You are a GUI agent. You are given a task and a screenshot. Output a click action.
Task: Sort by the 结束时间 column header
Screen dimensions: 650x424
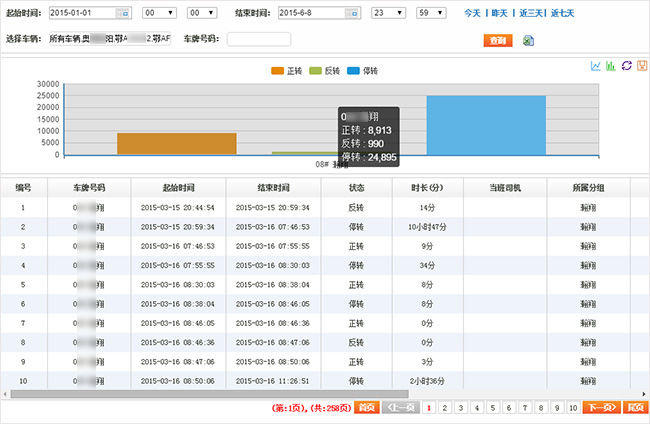(273, 188)
